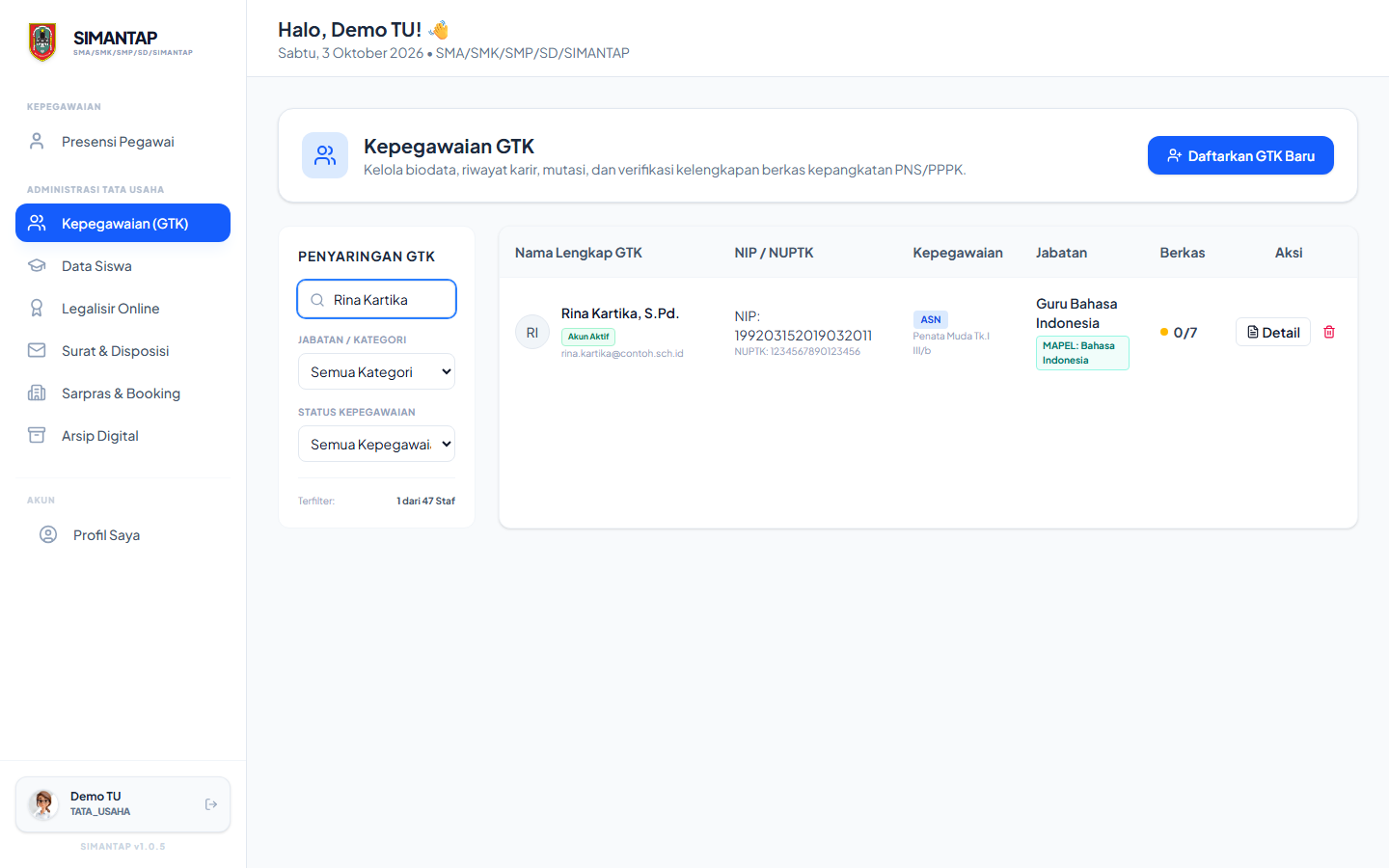Screen dimensions: 1389x868
Task: Open the Status Kepegawaian dropdown
Action: pos(376,444)
